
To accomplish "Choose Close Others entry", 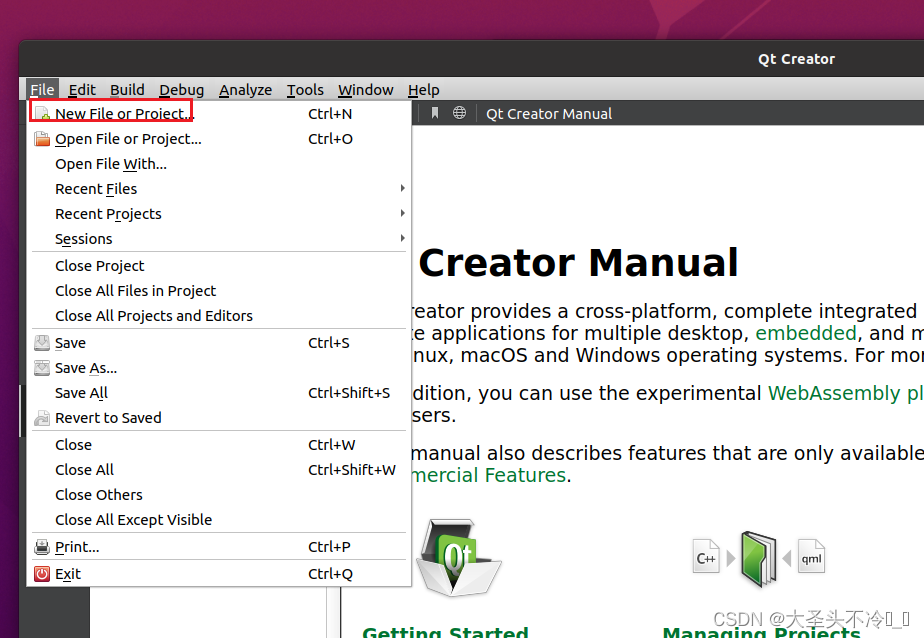I will tap(219, 495).
